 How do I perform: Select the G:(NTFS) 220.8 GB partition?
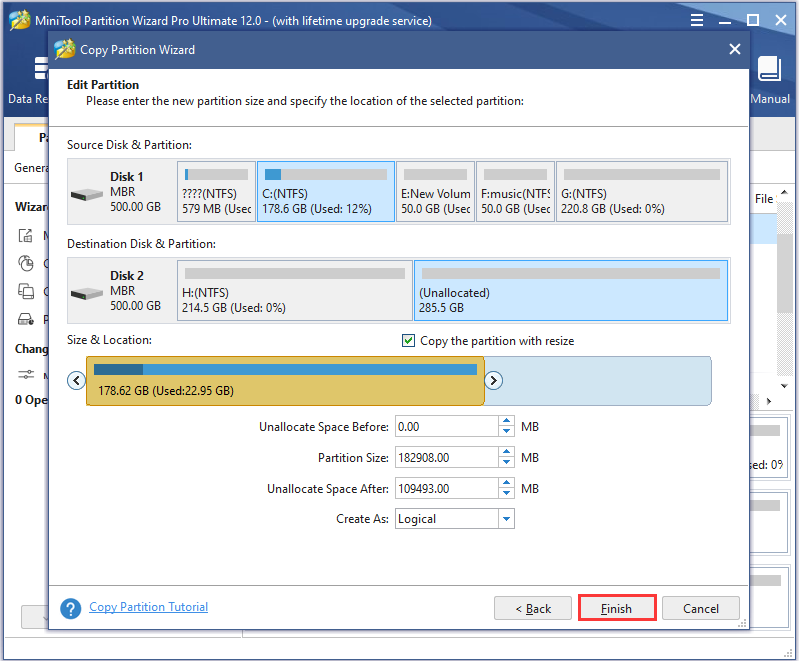click(x=642, y=192)
